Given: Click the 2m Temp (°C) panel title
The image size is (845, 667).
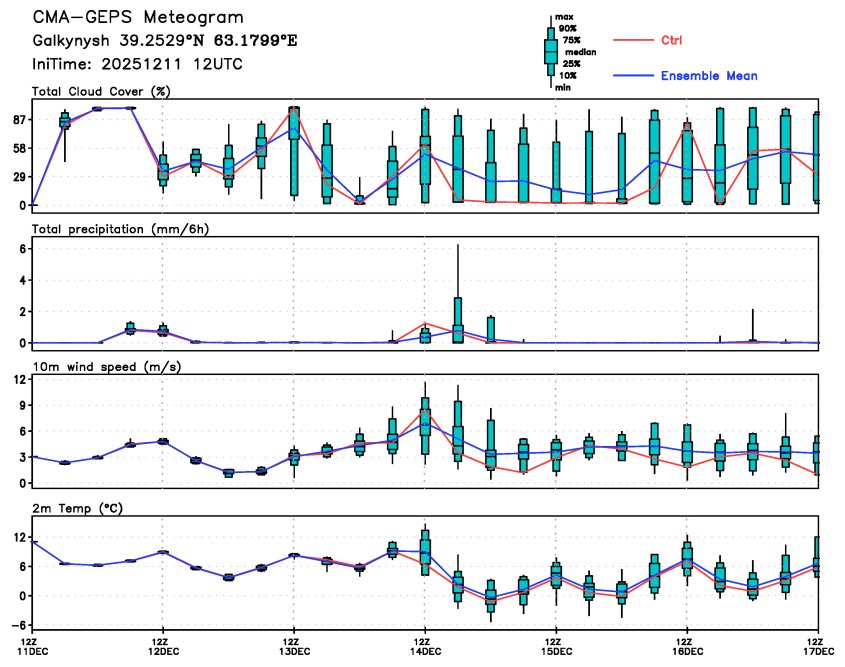Looking at the screenshot, I should tap(78, 508).
